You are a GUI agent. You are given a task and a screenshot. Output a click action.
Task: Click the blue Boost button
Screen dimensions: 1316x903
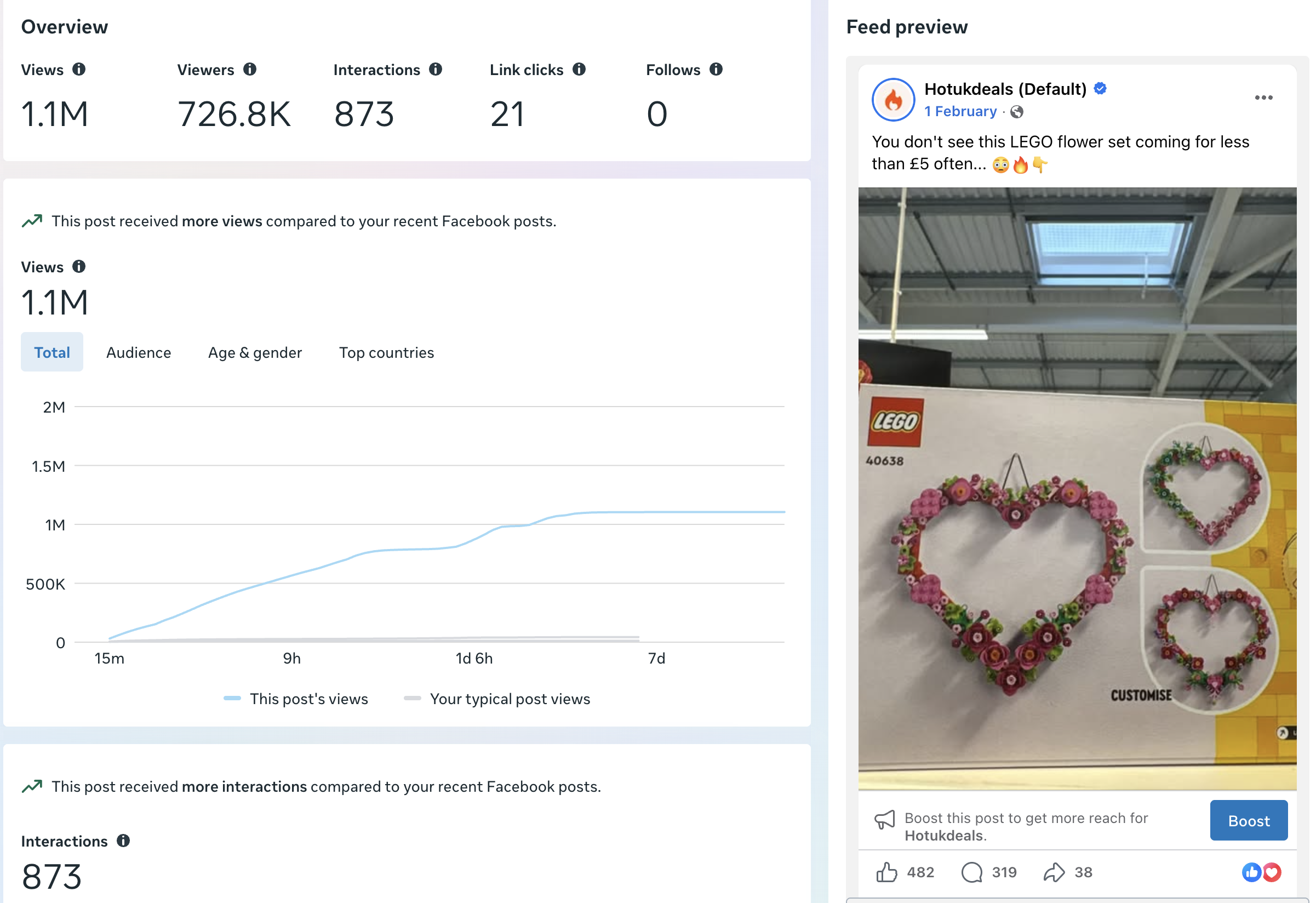(x=1249, y=821)
